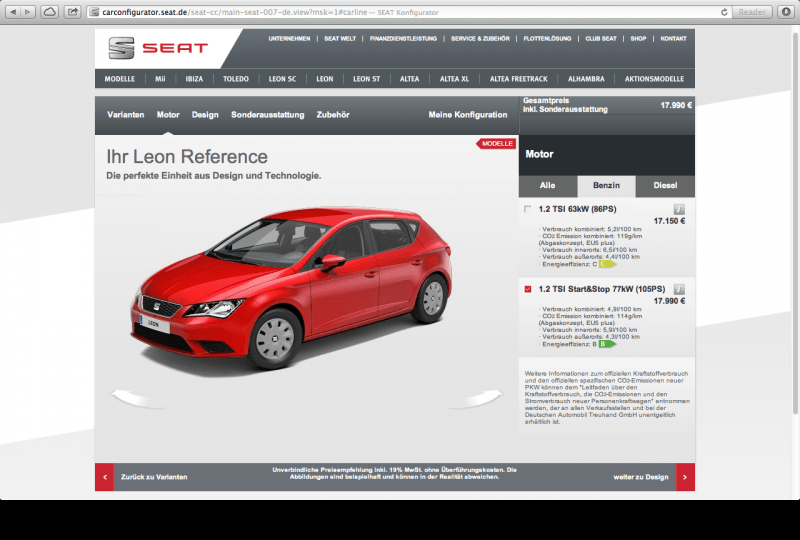Open the Share button in Safari
Image resolution: width=800 pixels, height=540 pixels.
click(x=73, y=12)
